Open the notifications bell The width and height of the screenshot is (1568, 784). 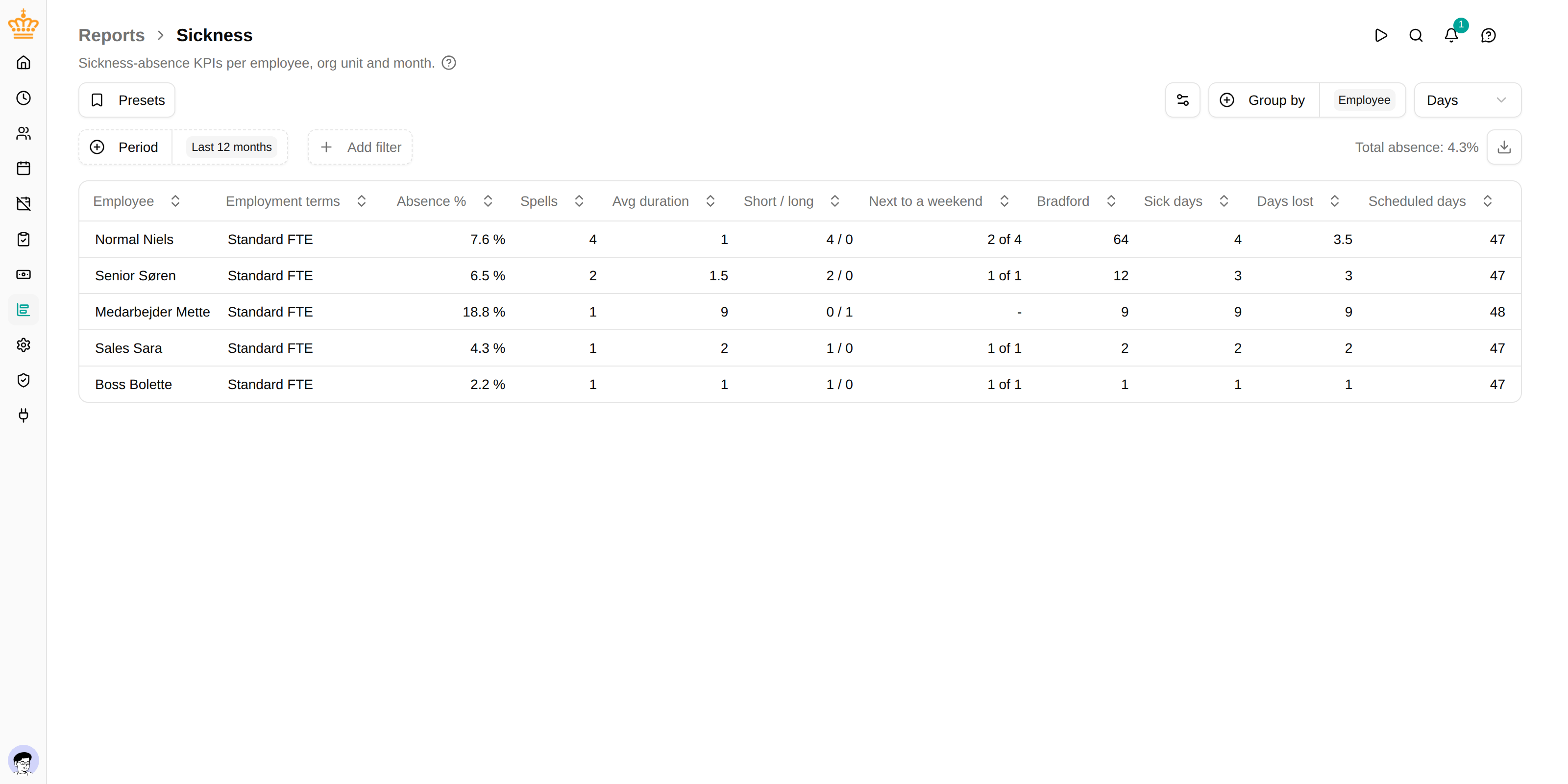point(1452,35)
